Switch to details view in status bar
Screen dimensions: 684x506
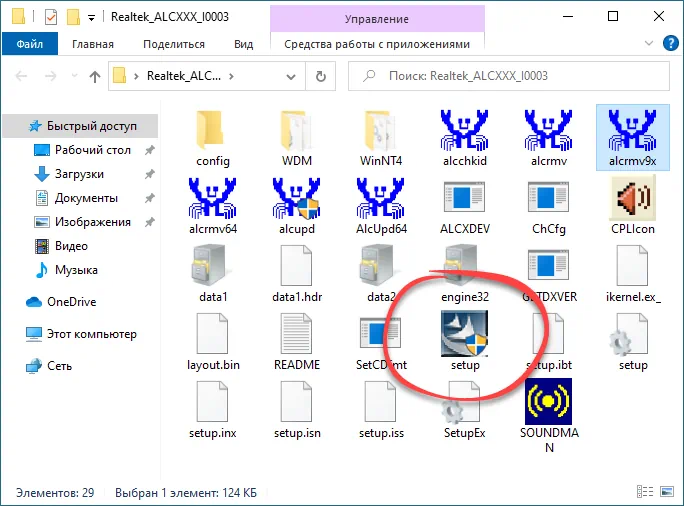(x=645, y=492)
